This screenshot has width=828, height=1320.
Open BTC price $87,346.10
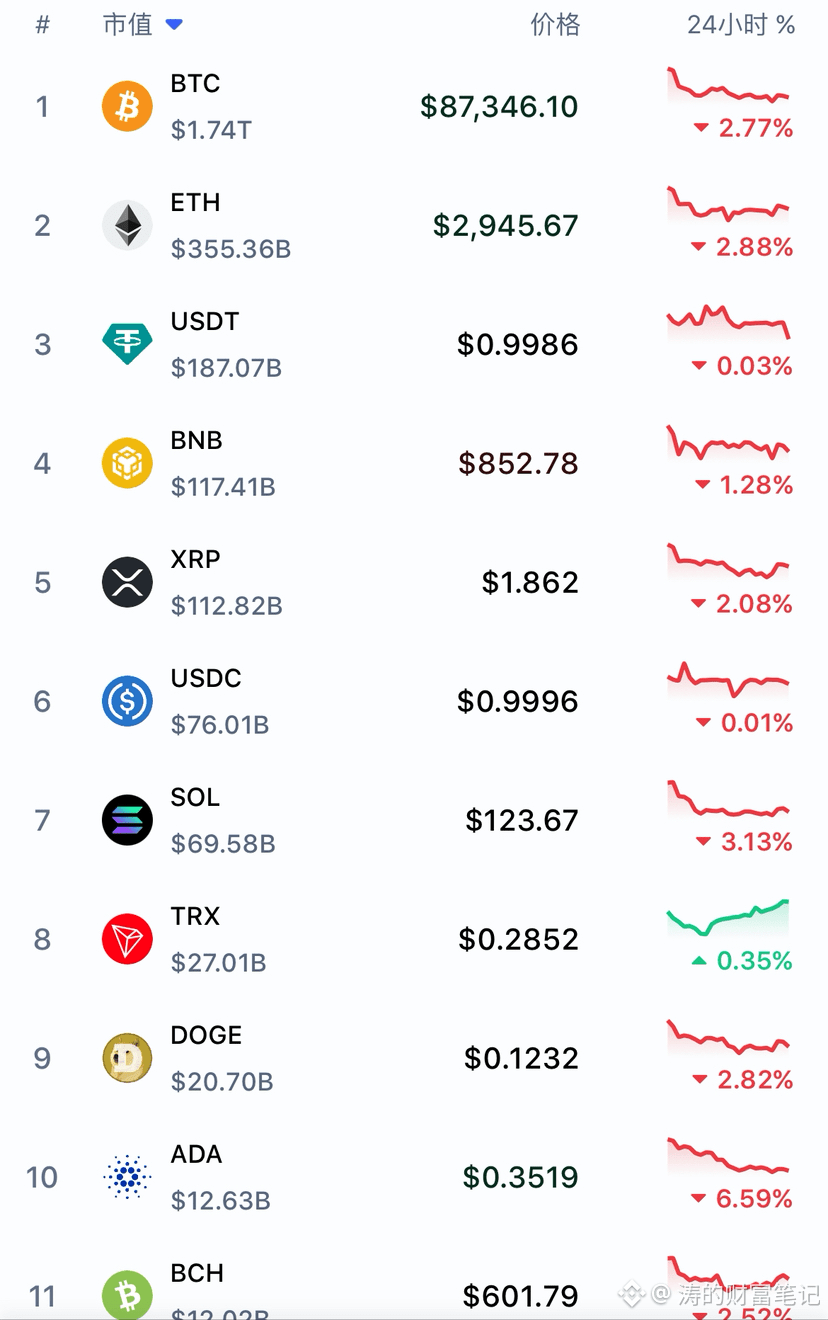pos(499,107)
